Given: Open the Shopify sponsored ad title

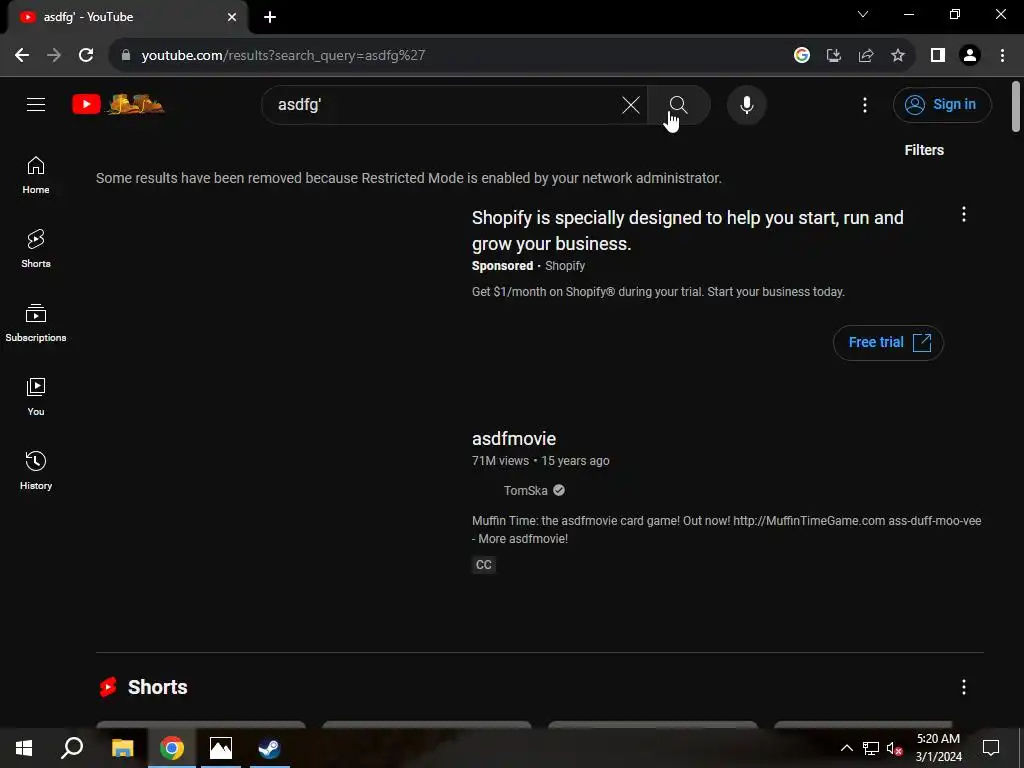Looking at the screenshot, I should (x=687, y=231).
